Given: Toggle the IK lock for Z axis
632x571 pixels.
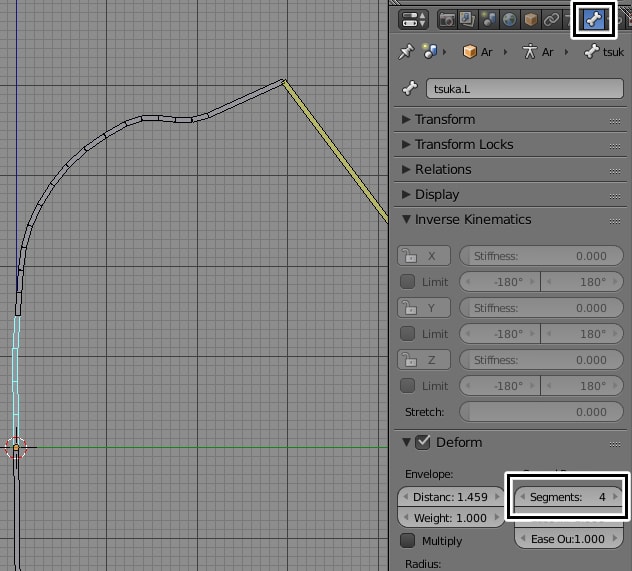Looking at the screenshot, I should 424,360.
